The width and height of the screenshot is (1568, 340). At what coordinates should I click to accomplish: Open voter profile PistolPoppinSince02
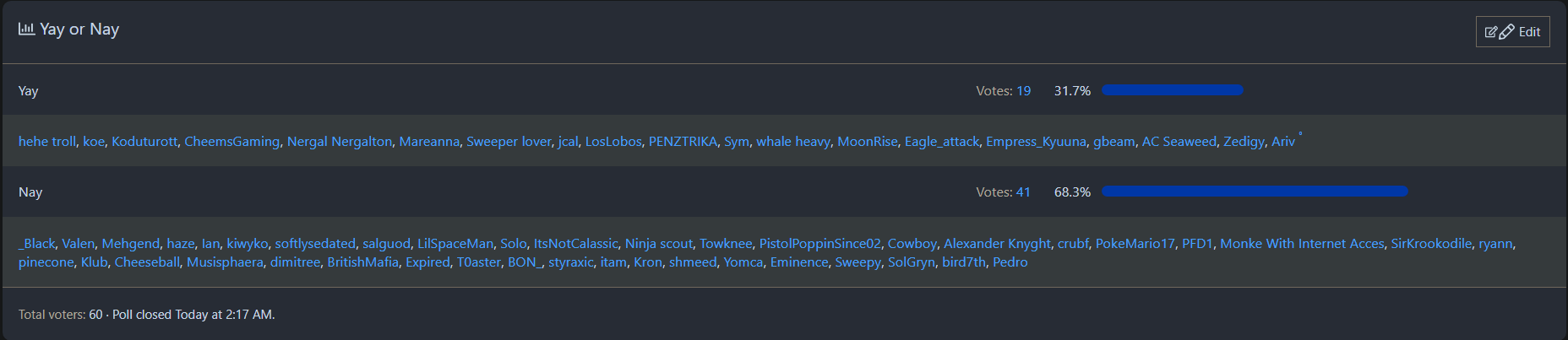point(819,244)
